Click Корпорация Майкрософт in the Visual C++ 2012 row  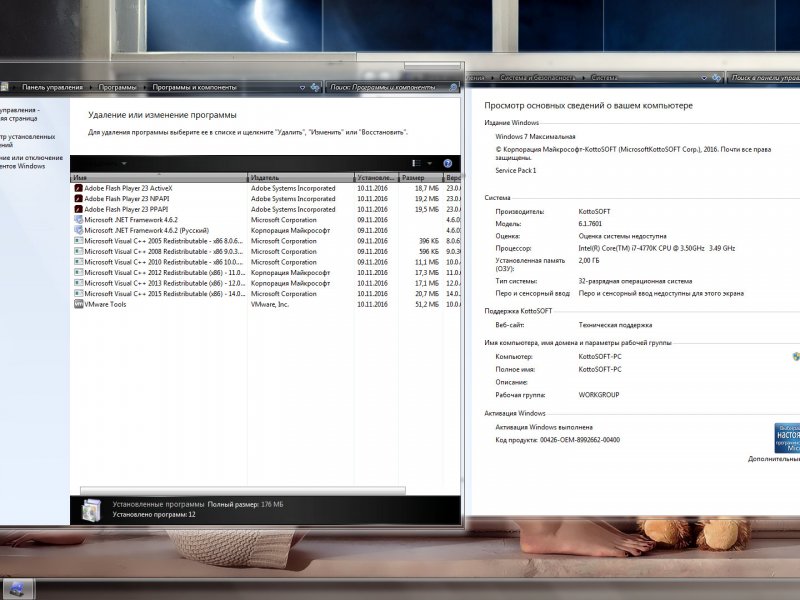point(290,273)
